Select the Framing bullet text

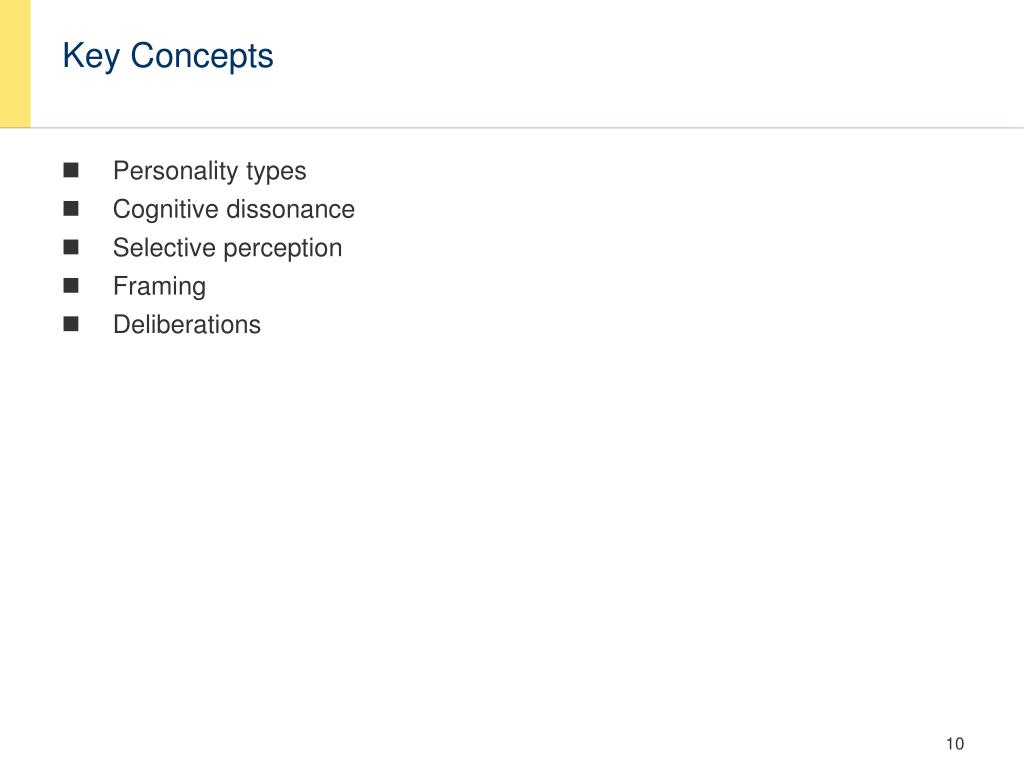pyautogui.click(x=159, y=287)
